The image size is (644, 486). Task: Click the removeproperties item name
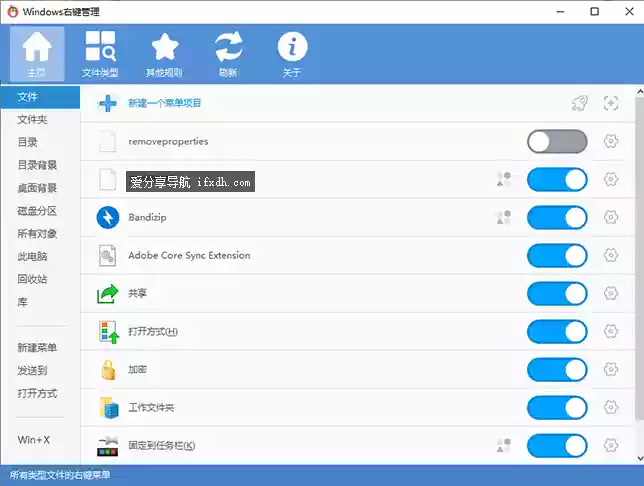point(168,141)
